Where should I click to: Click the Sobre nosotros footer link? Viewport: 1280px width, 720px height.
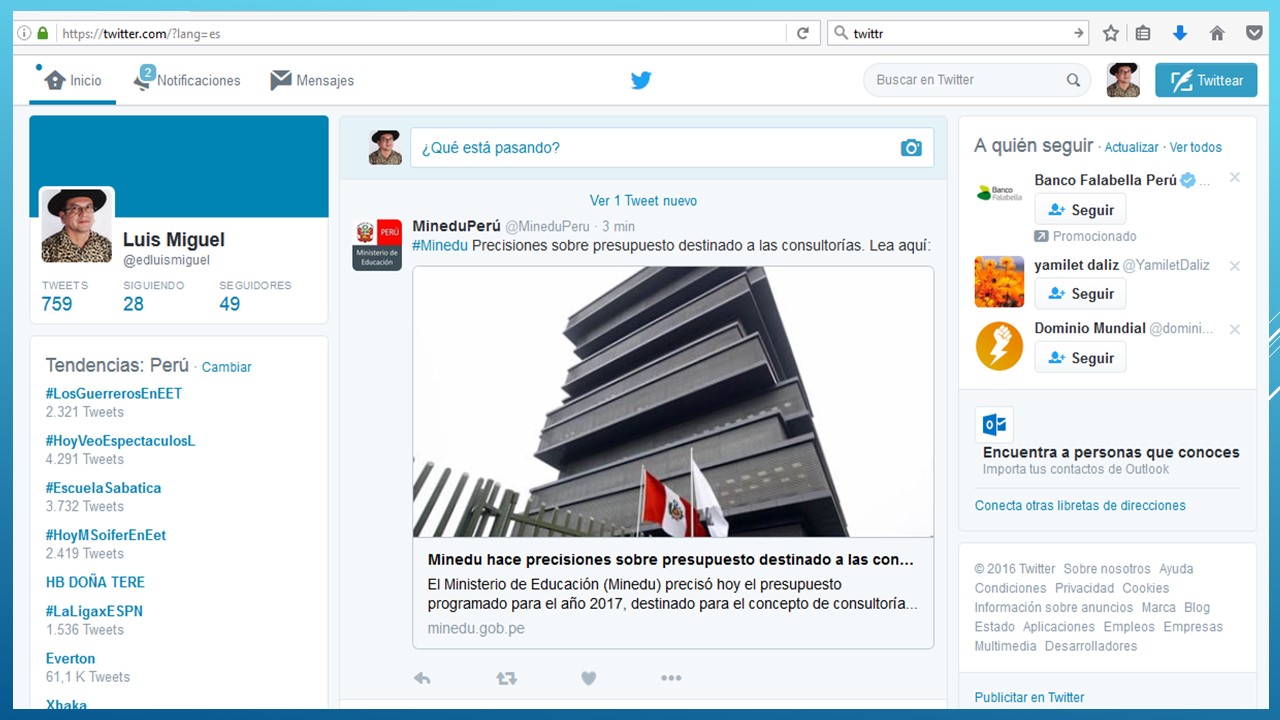(x=1107, y=569)
